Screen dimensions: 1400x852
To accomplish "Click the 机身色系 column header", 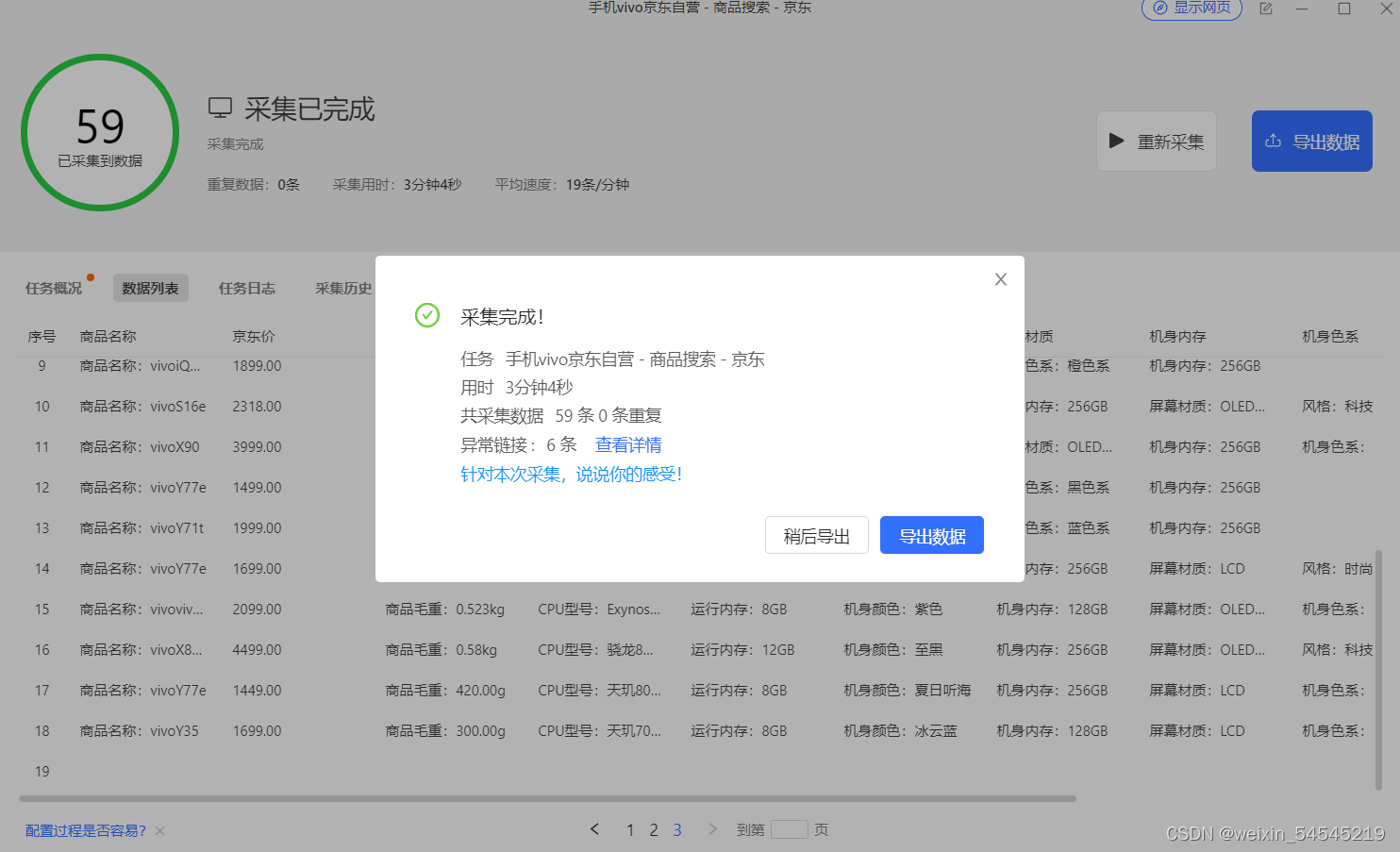I will pyautogui.click(x=1331, y=337).
